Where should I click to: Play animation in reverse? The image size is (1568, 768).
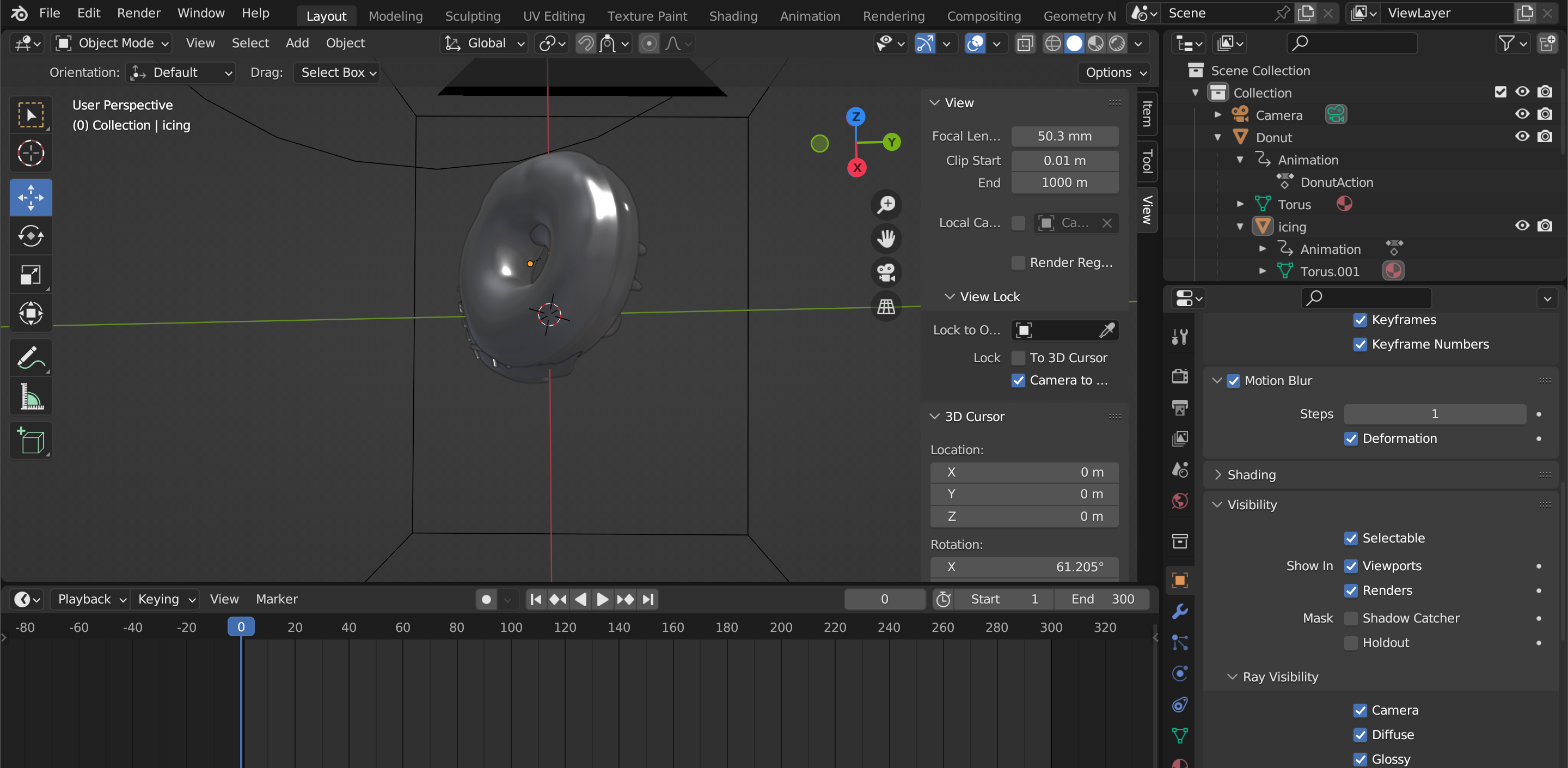(x=581, y=599)
